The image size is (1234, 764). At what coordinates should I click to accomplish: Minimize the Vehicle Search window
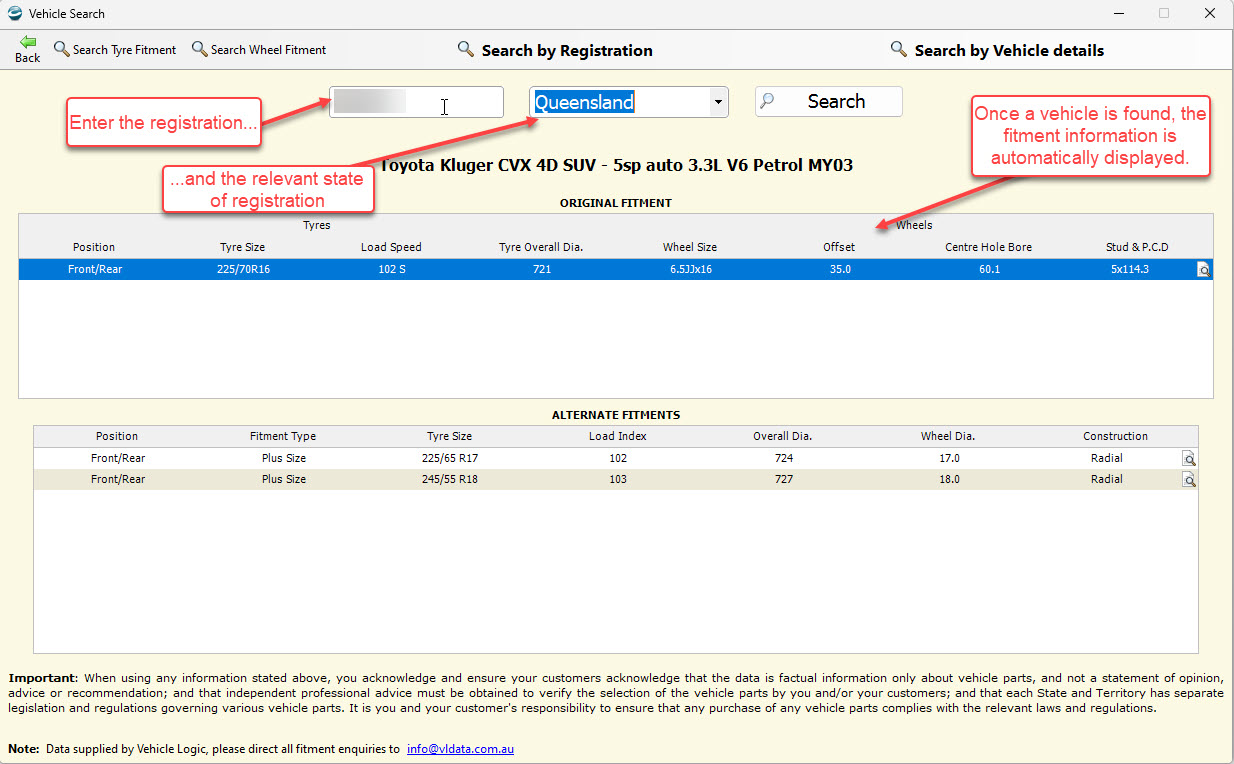tap(1118, 14)
